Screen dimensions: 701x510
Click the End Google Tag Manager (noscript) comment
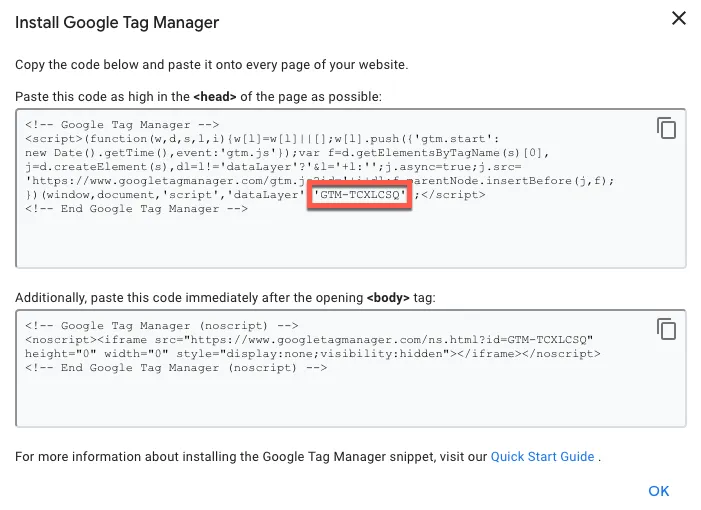click(176, 368)
